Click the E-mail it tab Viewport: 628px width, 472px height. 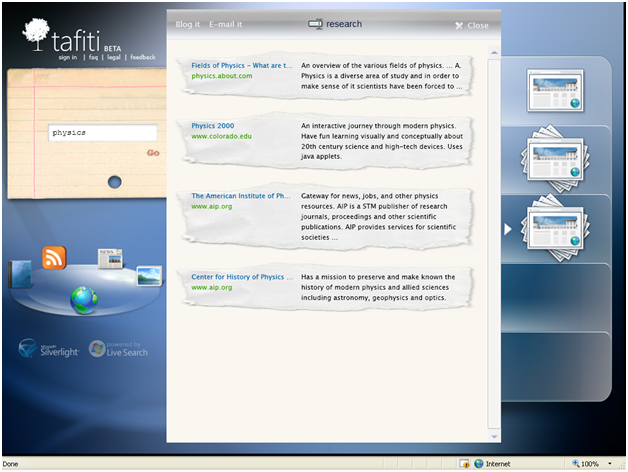[225, 24]
